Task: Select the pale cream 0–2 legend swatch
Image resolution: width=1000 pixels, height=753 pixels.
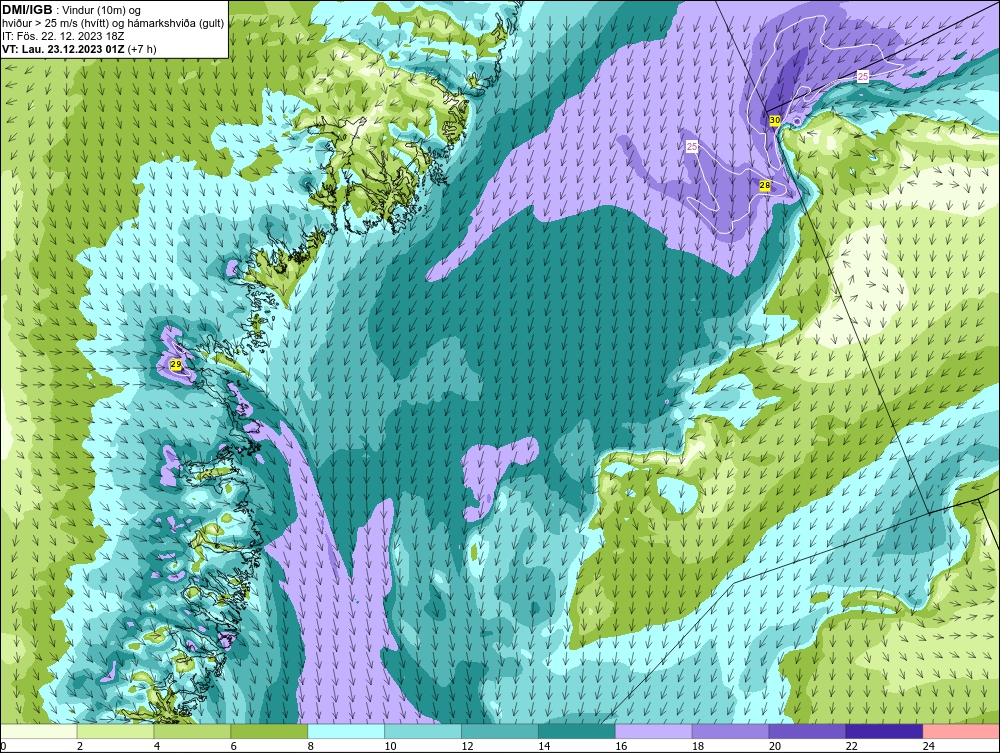Action: (x=38, y=731)
